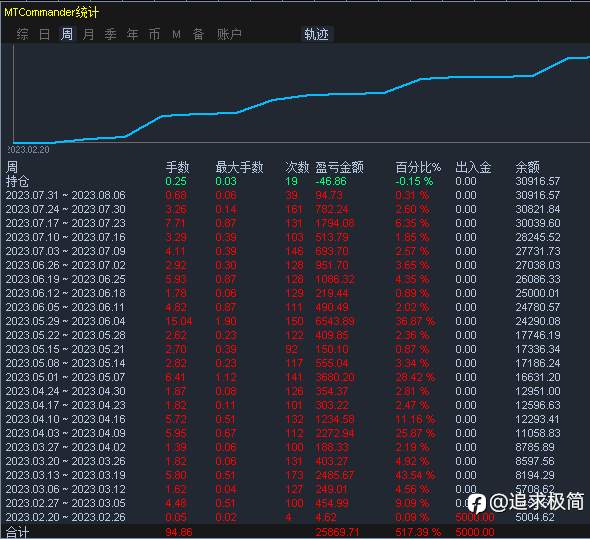Select the week row 2023.03.06 ~ 2023.03.12
The height and width of the screenshot is (539, 590).
[x=283, y=489]
